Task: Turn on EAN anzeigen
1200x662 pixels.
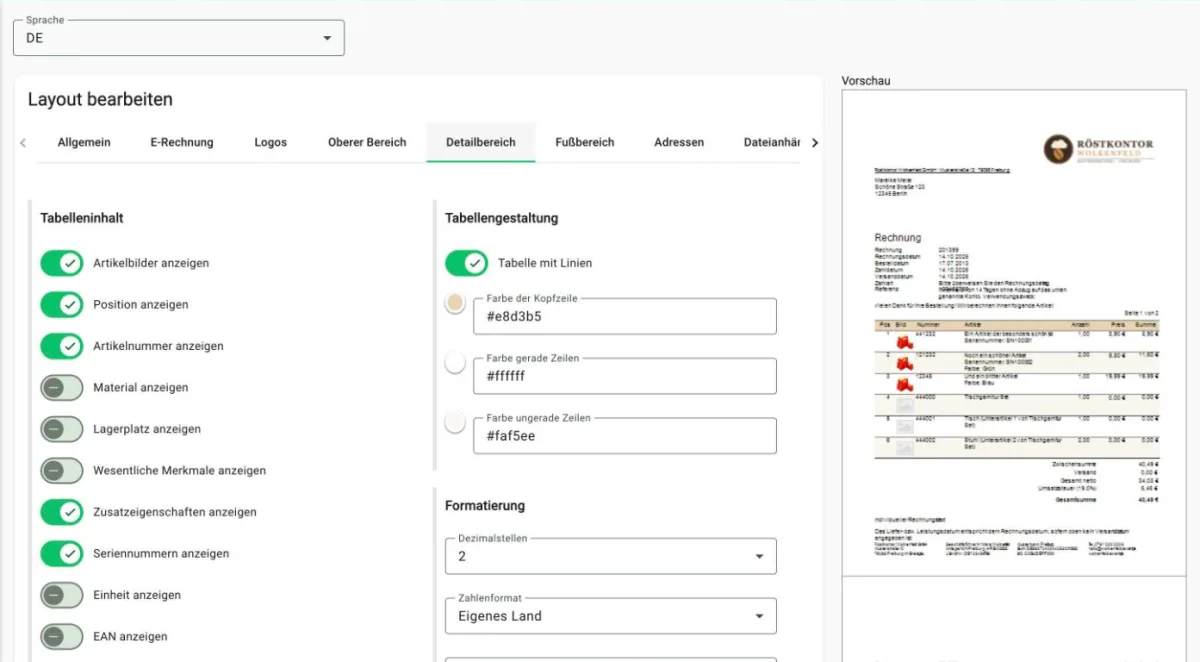Action: [62, 637]
